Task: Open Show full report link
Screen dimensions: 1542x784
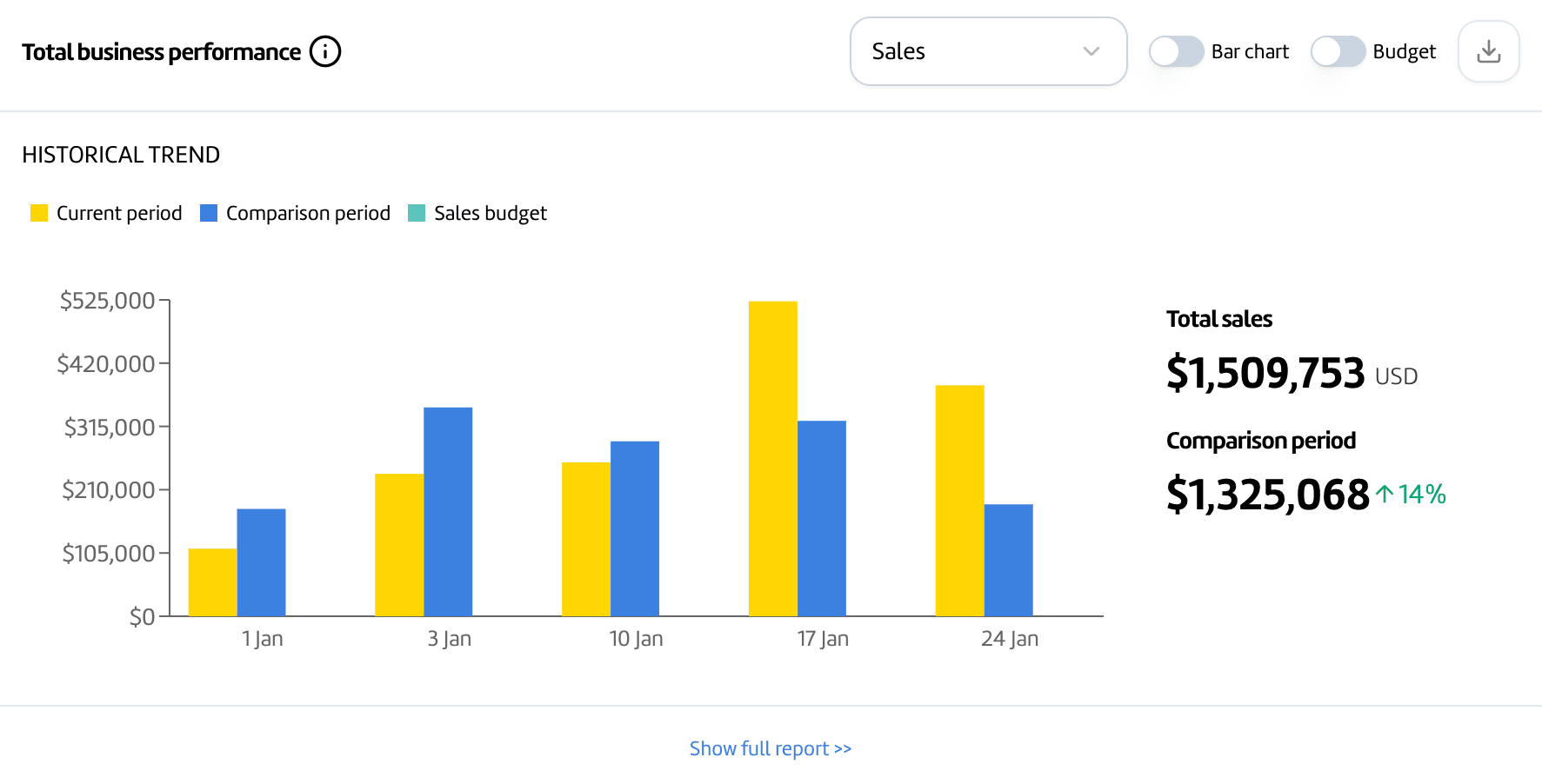Action: [769, 747]
